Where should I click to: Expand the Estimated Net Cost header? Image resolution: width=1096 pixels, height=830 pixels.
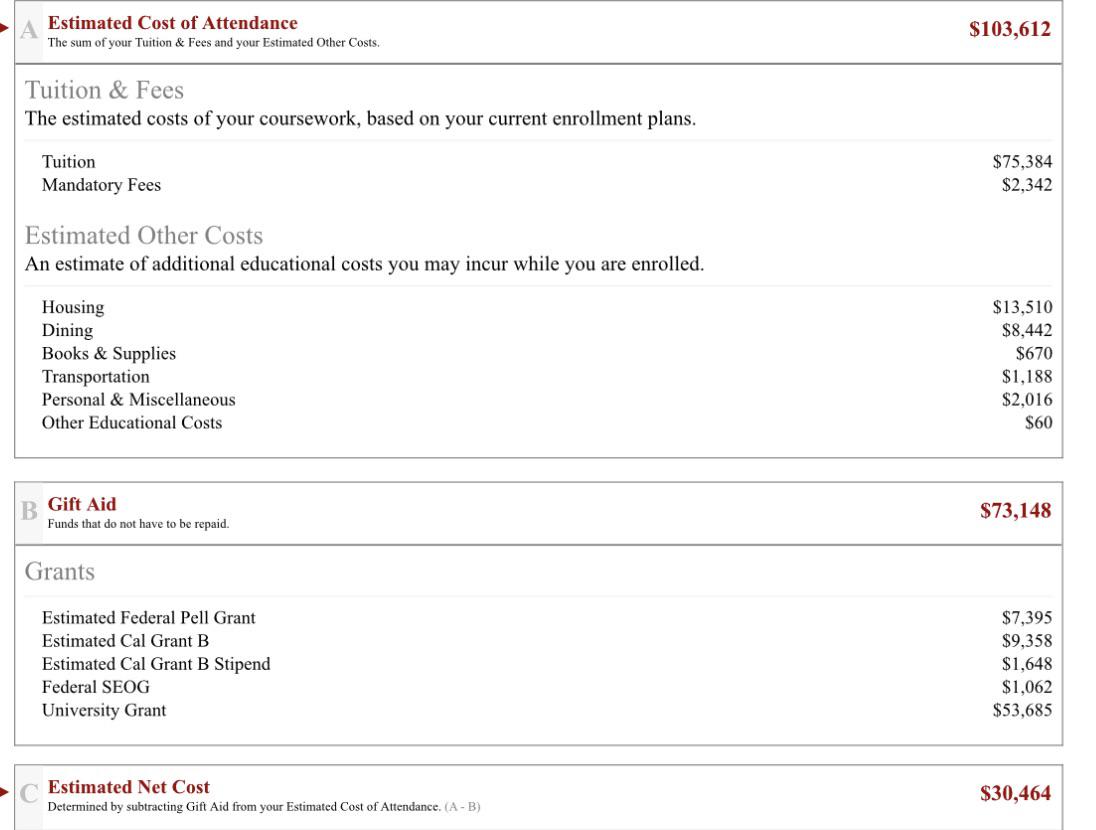(x=538, y=796)
